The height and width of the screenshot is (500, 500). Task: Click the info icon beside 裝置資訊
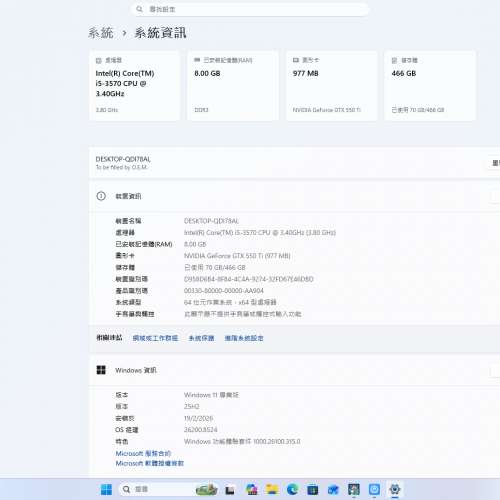[101, 196]
